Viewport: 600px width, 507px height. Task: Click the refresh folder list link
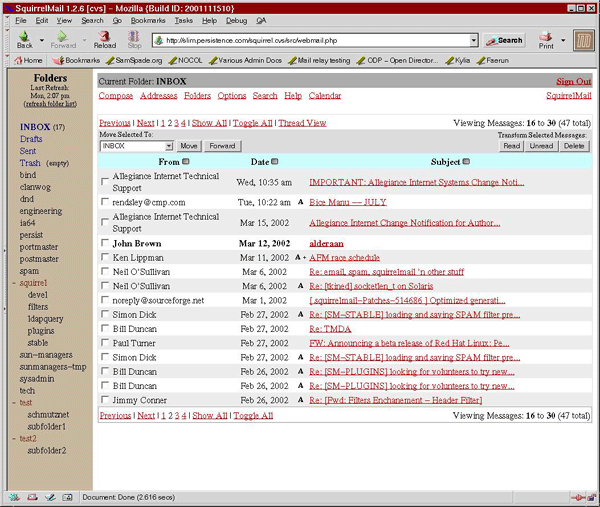pyautogui.click(x=50, y=104)
